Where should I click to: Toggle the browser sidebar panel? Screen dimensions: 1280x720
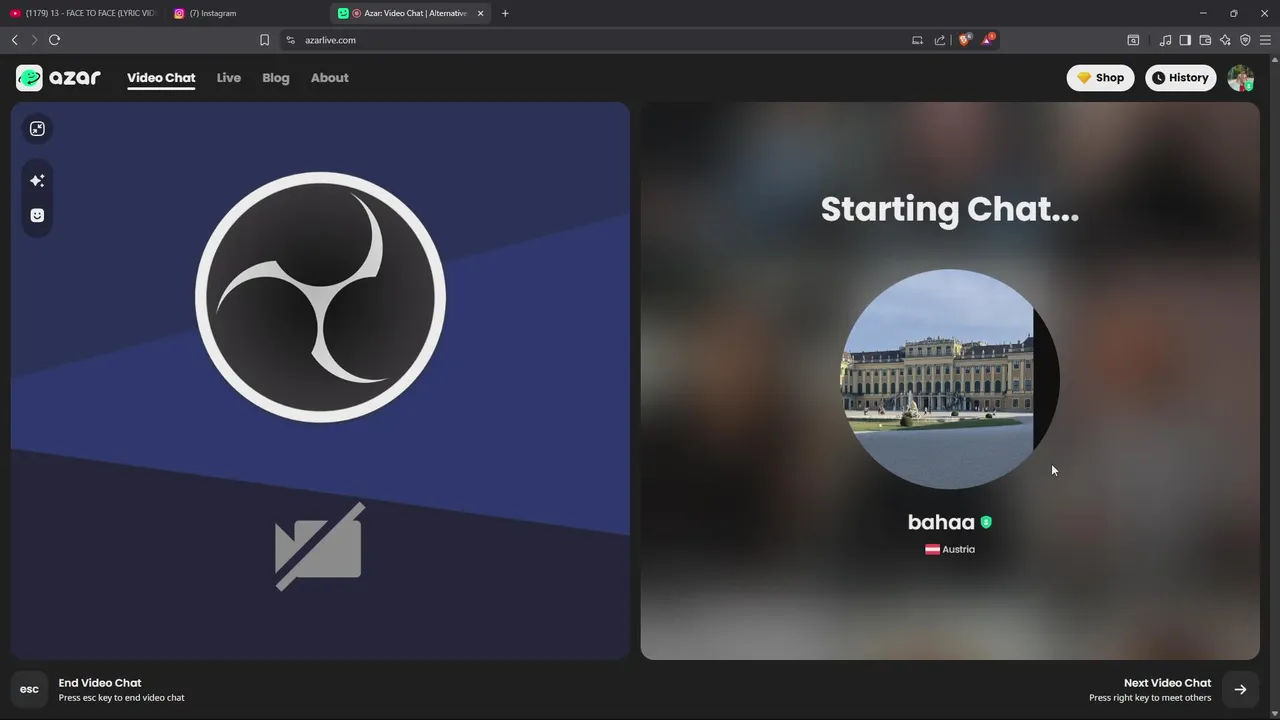tap(1185, 40)
